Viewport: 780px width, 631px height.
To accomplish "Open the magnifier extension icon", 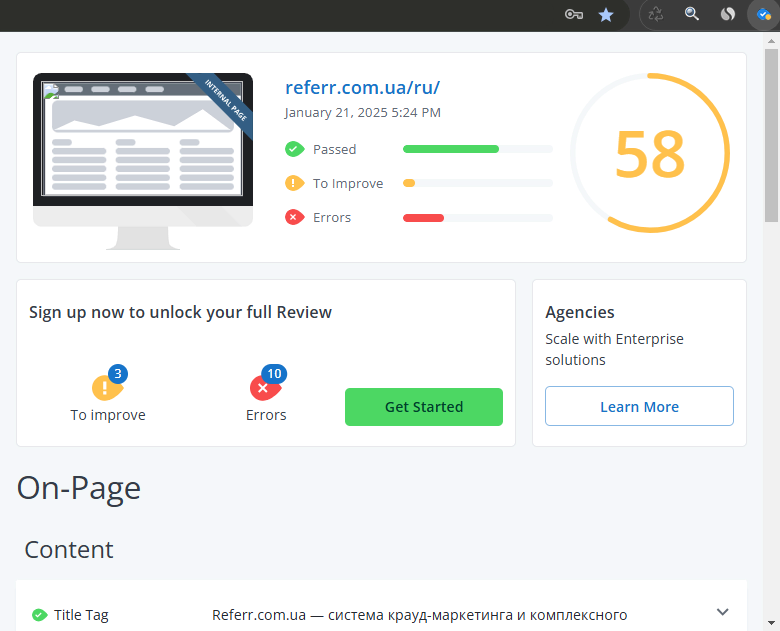I will point(691,14).
